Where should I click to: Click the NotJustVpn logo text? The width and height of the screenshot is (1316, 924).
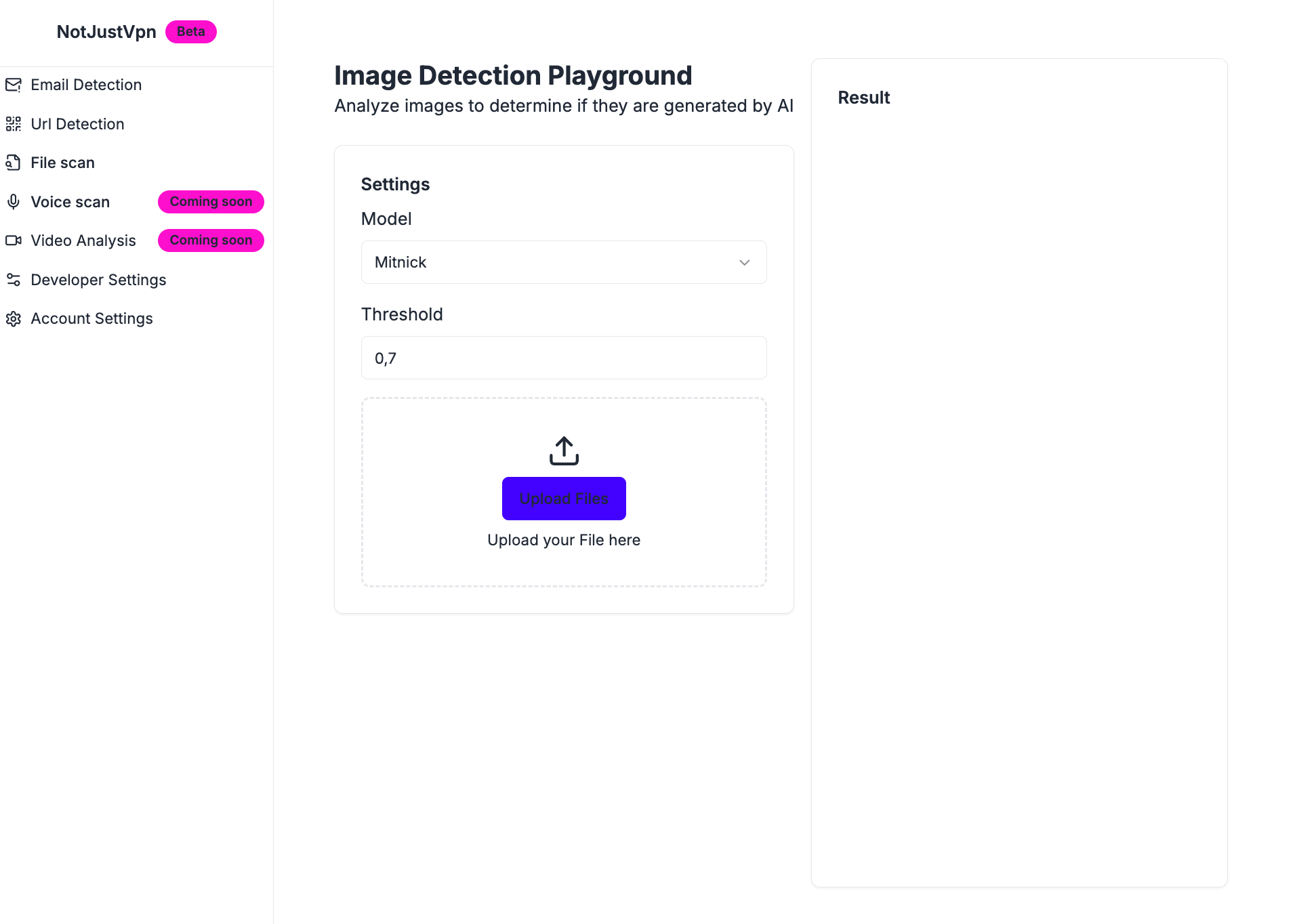pyautogui.click(x=106, y=32)
